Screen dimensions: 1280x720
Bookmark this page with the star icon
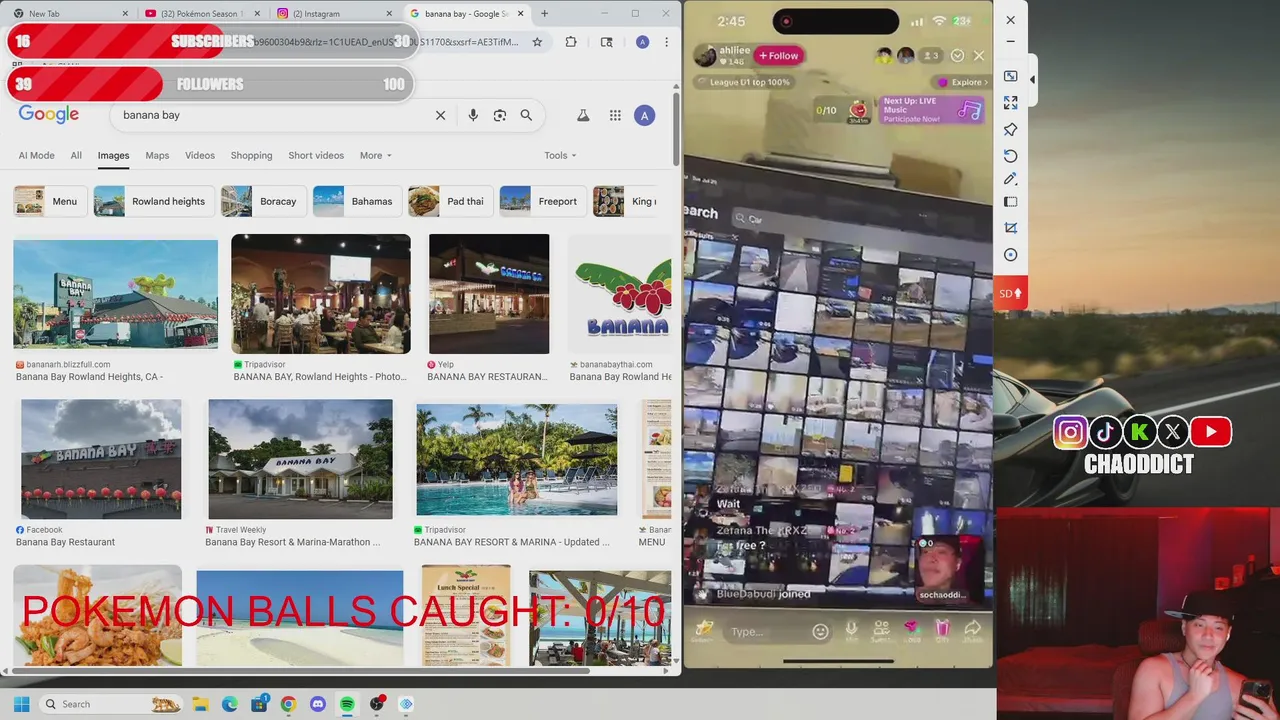[x=537, y=42]
